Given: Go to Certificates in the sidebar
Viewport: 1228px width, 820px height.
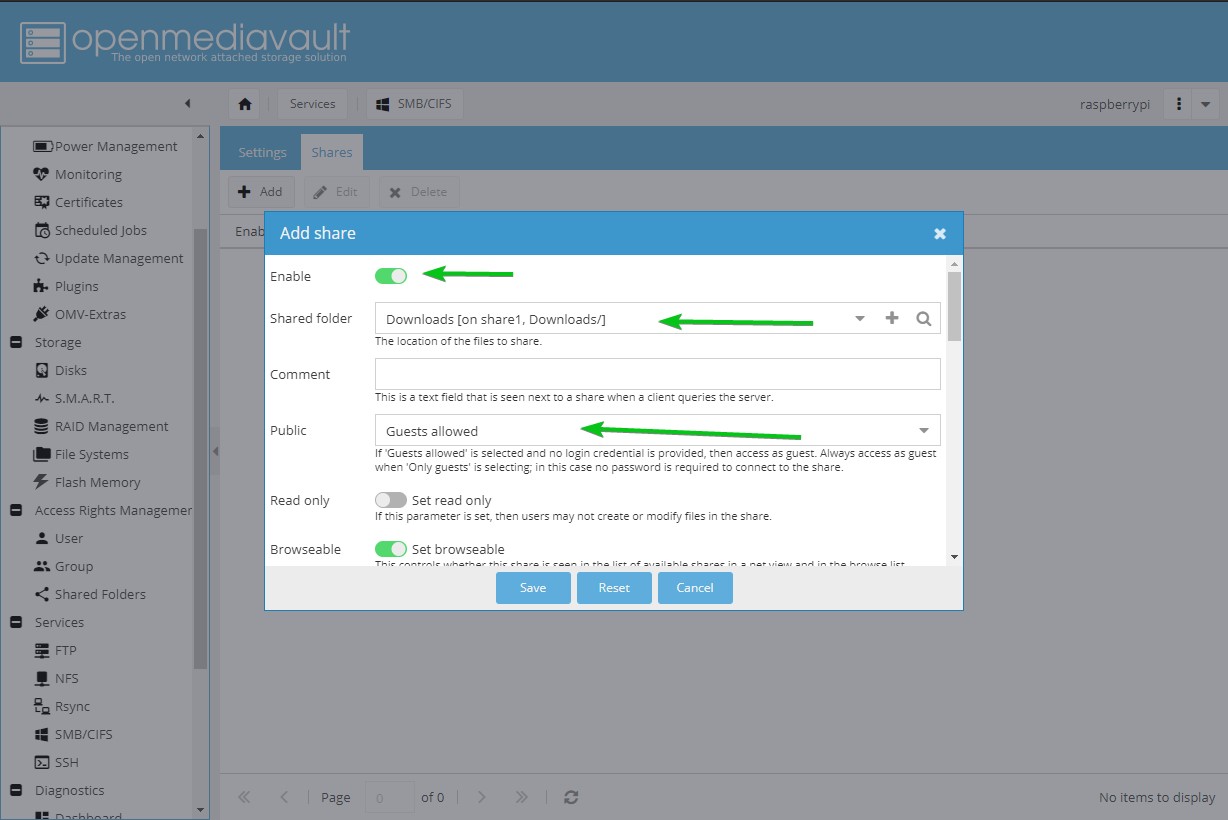Looking at the screenshot, I should point(78,202).
